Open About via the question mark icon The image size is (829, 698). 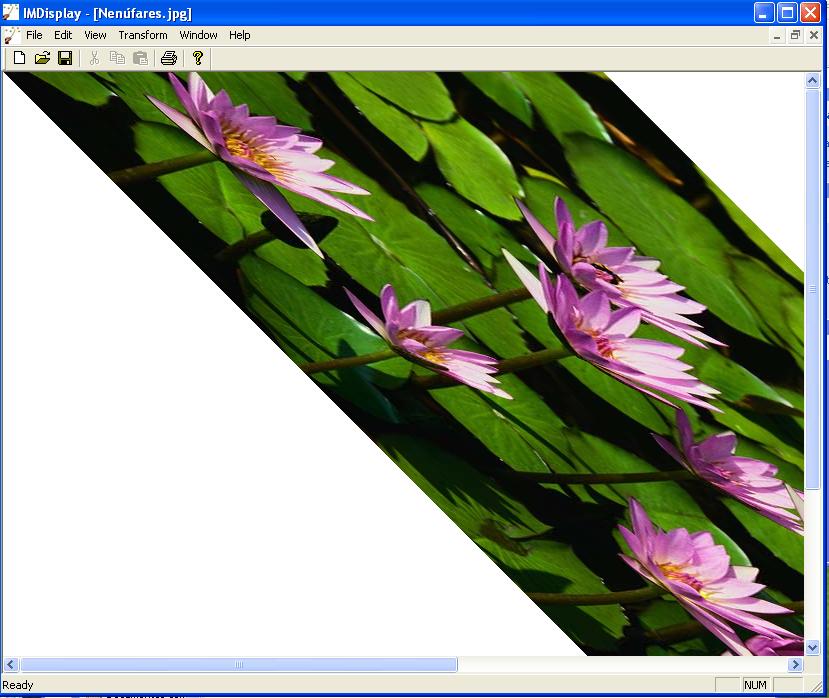[198, 58]
